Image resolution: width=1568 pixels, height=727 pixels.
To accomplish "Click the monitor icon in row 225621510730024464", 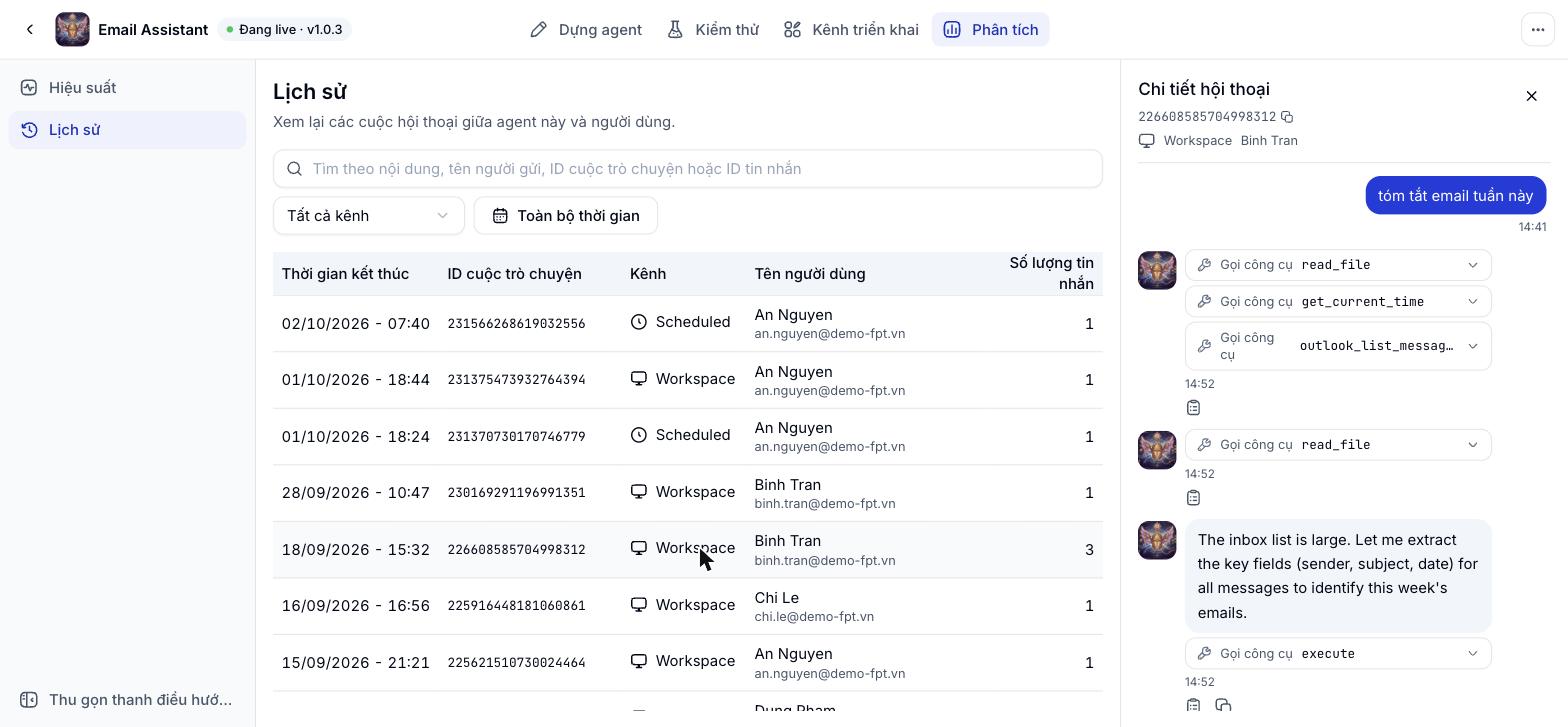I will point(639,661).
